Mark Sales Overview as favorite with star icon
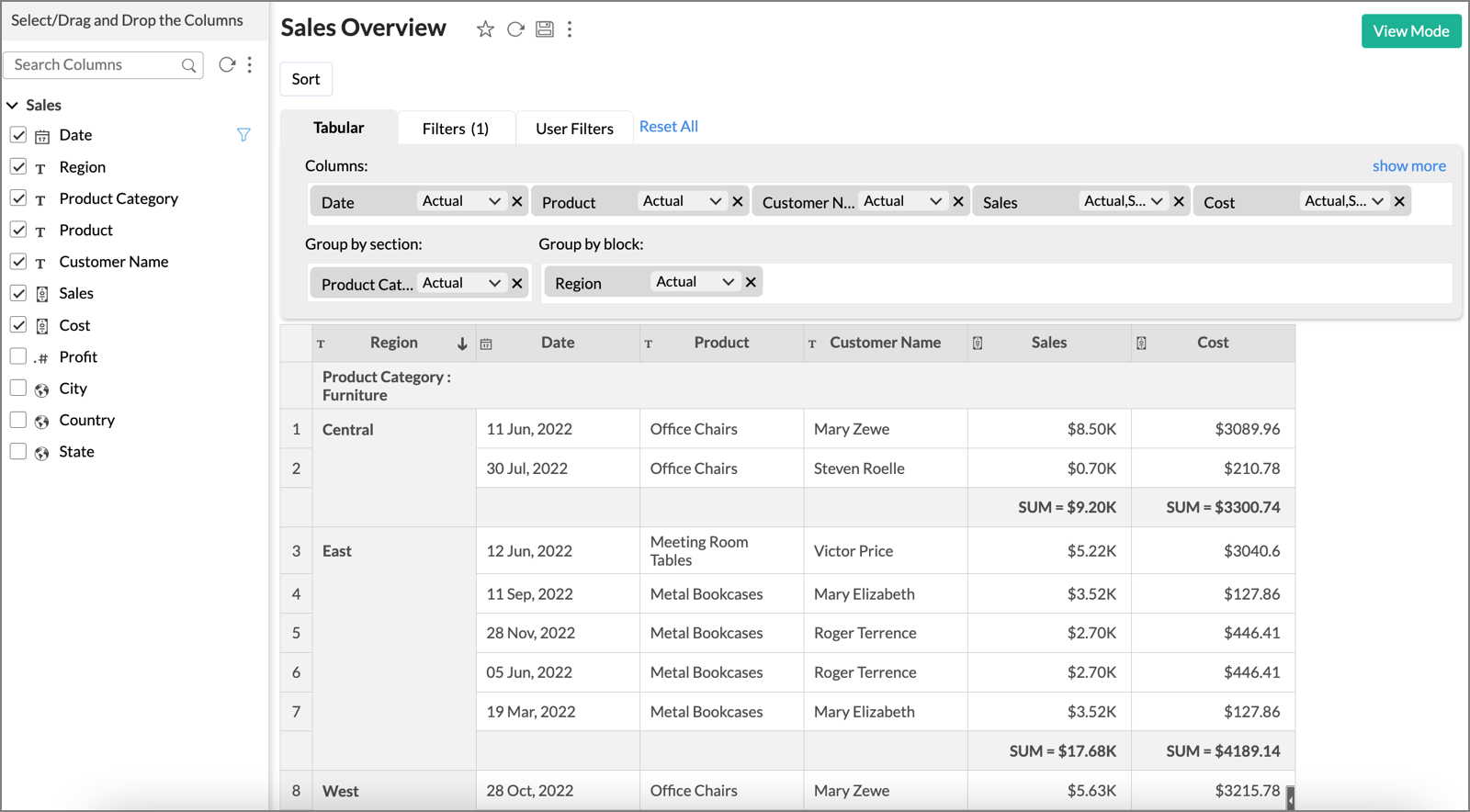Screen dimensions: 1470x812 coord(485,29)
